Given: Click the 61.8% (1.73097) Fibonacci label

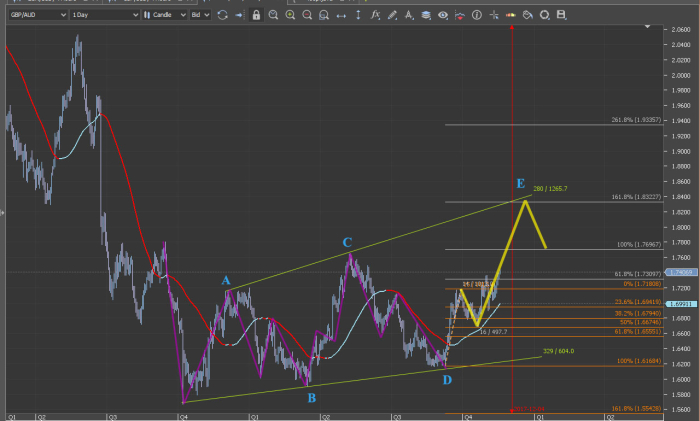Looking at the screenshot, I should point(638,274).
